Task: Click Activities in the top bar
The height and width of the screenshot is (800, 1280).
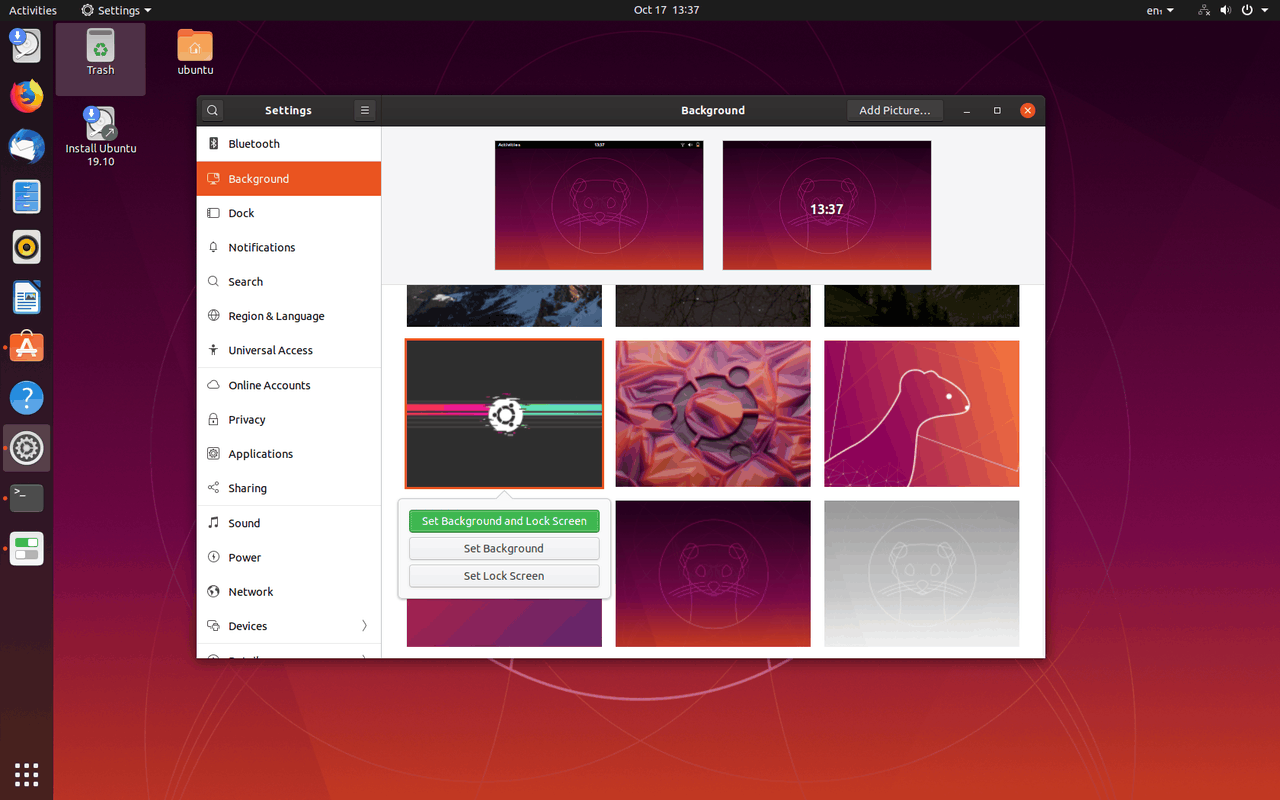Action: (33, 10)
